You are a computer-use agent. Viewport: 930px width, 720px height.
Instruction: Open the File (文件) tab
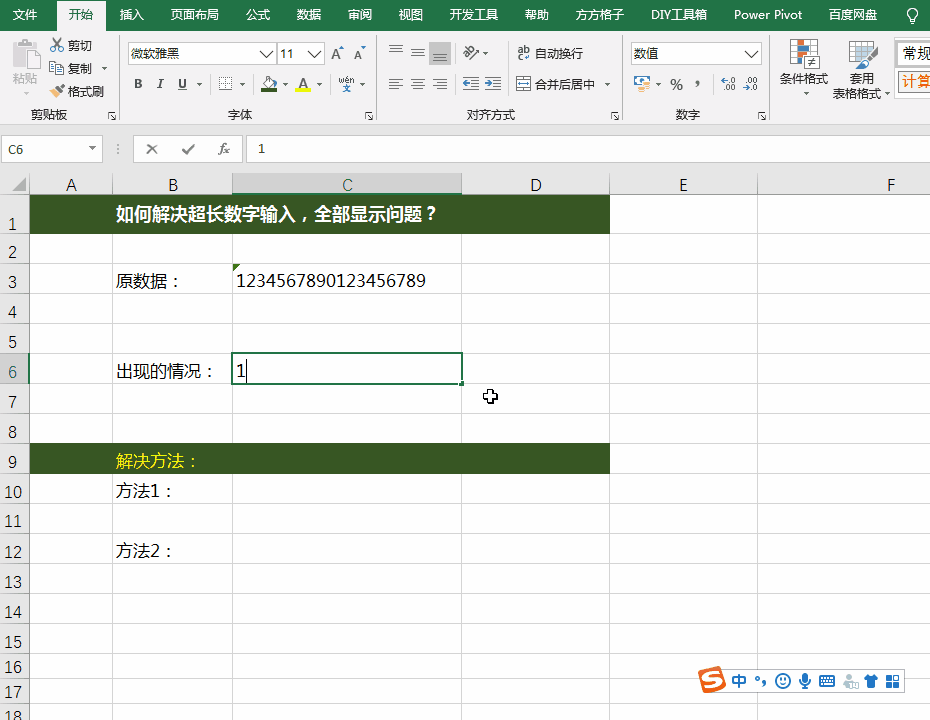click(25, 15)
